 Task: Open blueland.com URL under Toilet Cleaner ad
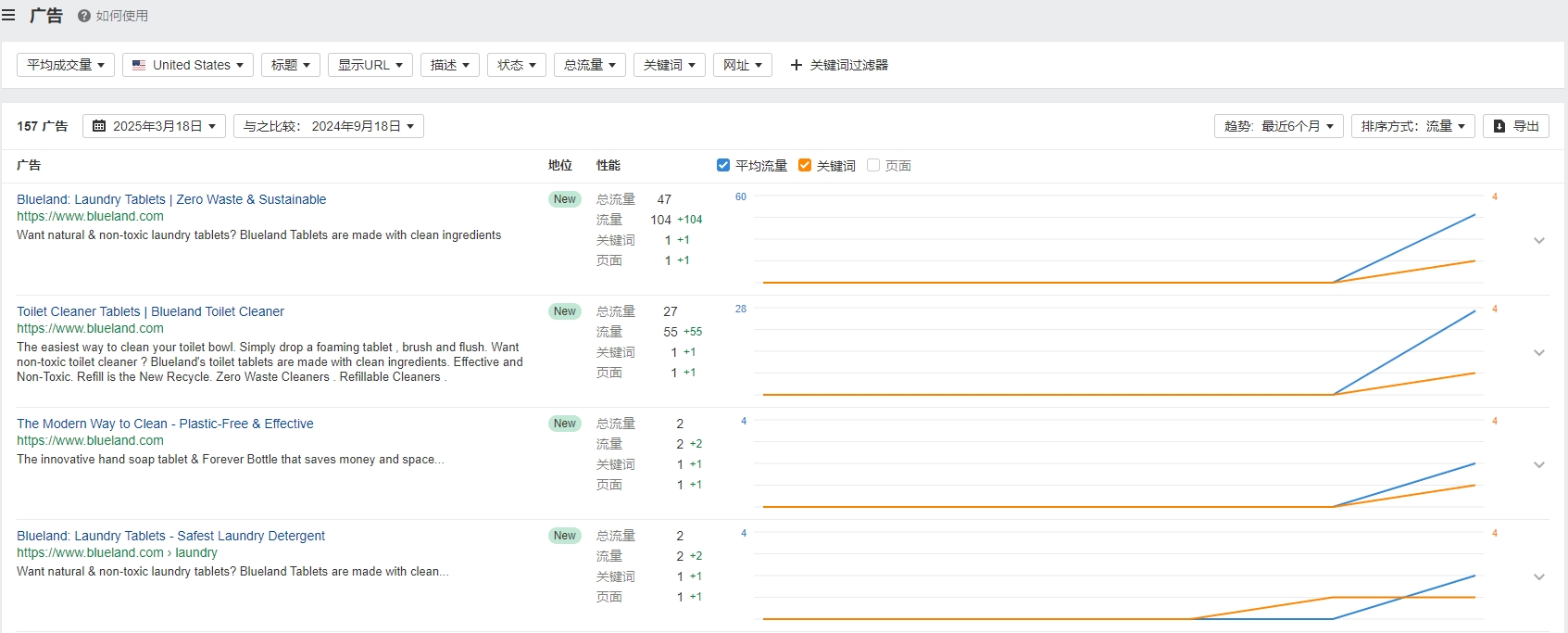pos(90,328)
